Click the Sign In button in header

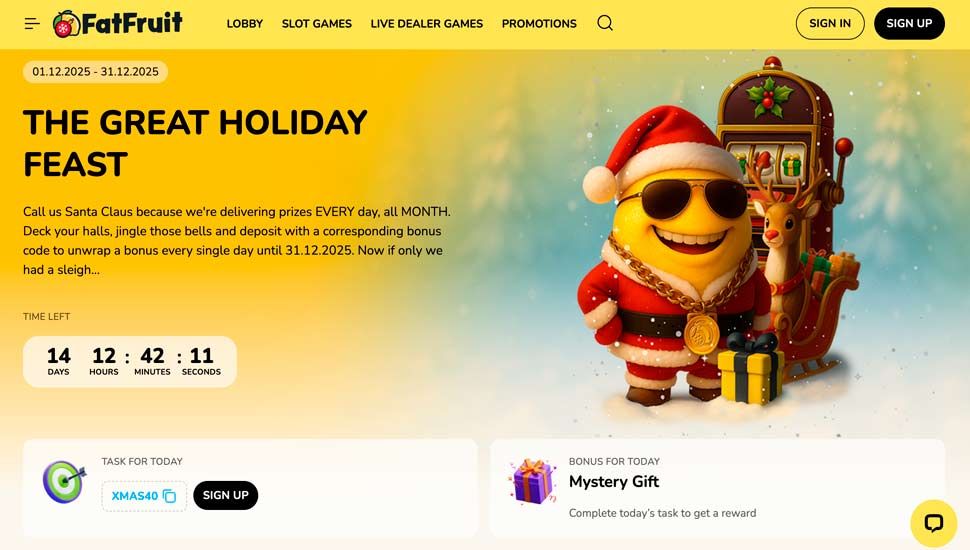(x=830, y=24)
